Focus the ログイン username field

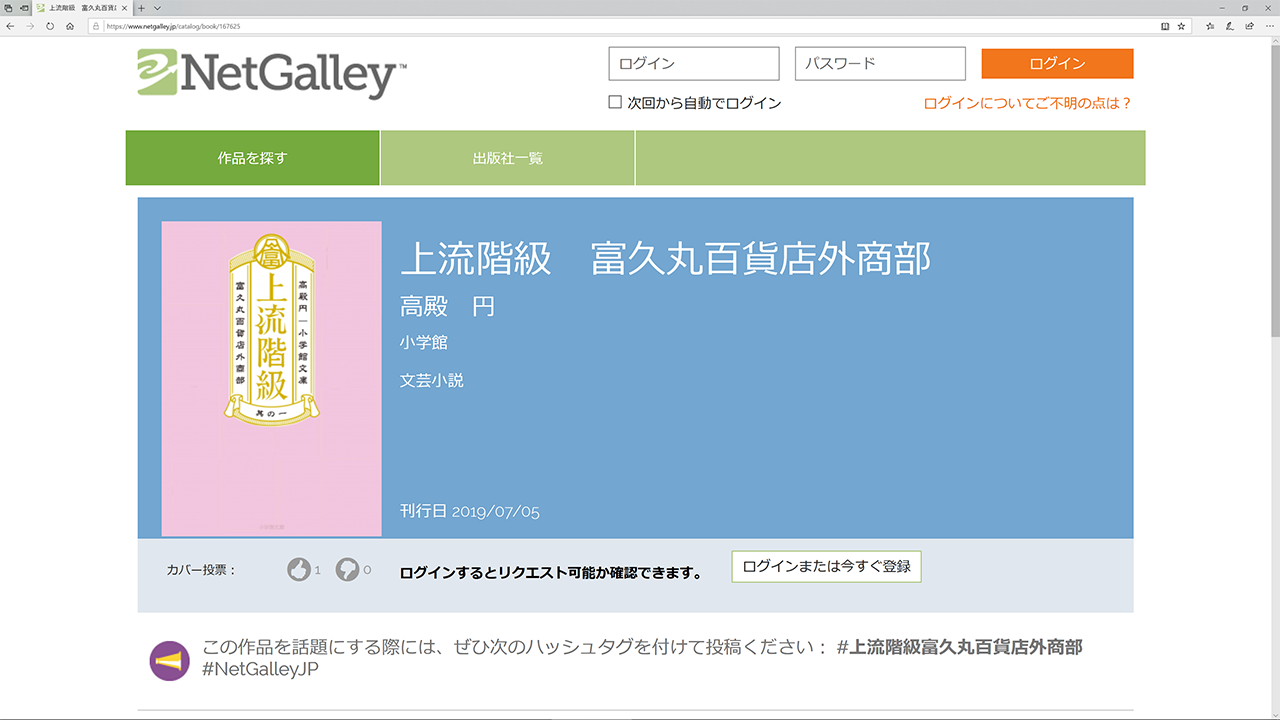pos(694,63)
